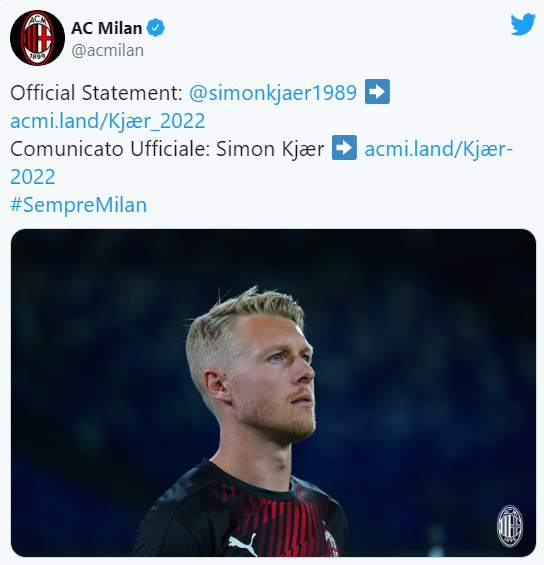Screen dimensions: 544x565
Task: Click the 'Official Statement:' text
Action: click(97, 93)
